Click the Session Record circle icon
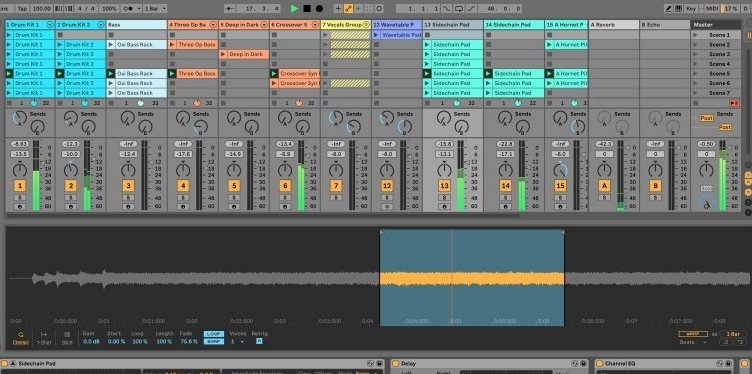Viewport: 752px width, 374px height. coord(379,9)
